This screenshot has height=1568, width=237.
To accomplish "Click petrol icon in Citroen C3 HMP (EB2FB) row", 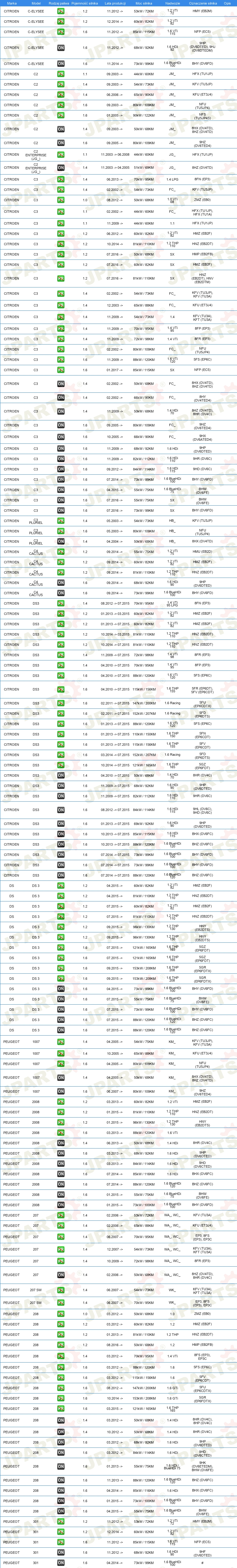I will click(x=61, y=254).
